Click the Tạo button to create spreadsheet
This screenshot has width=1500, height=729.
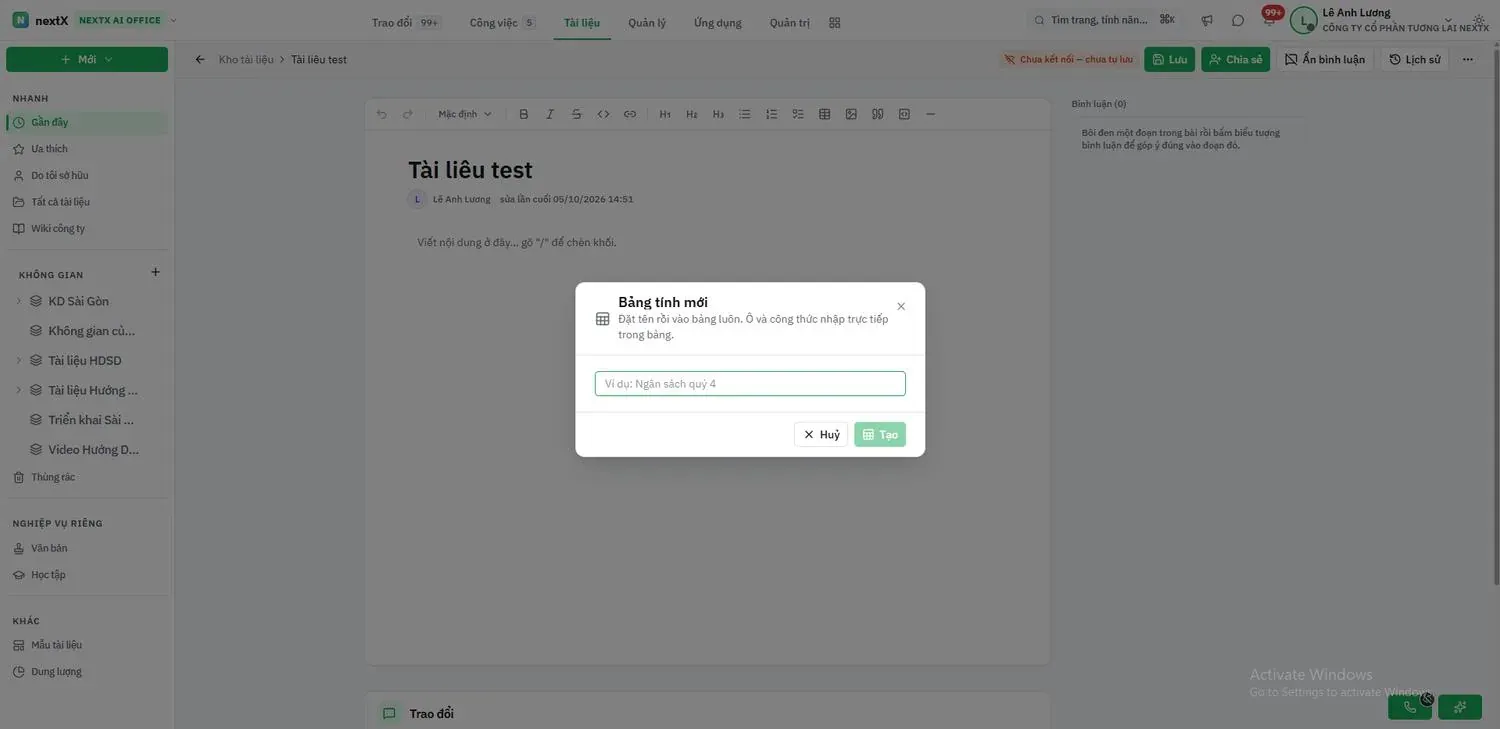[x=880, y=435]
